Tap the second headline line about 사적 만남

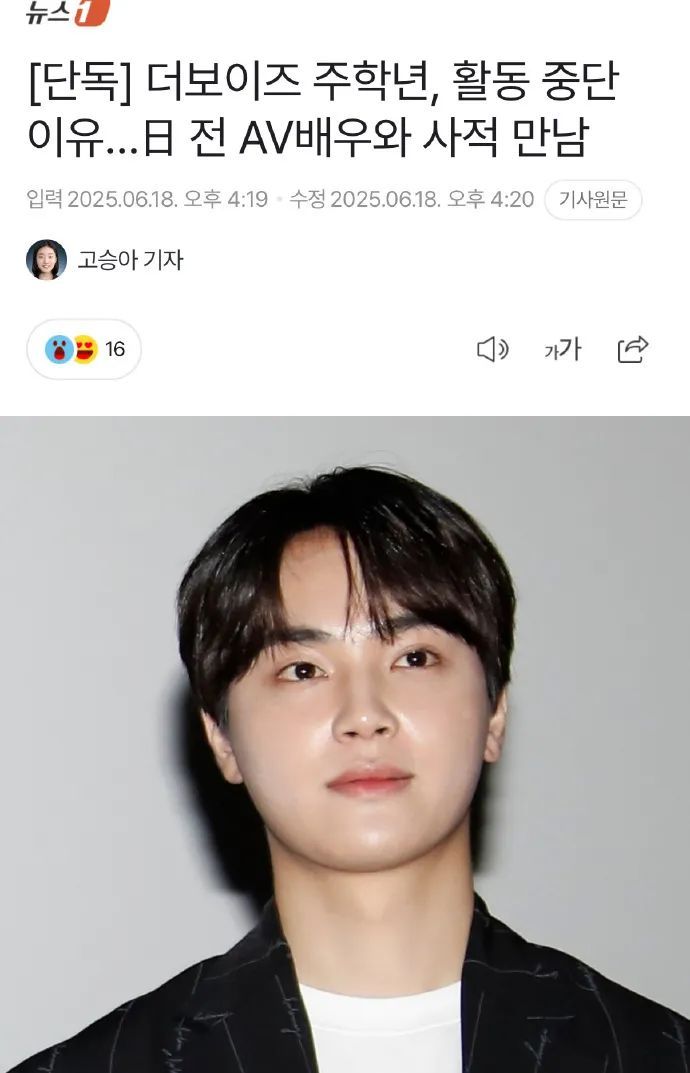[x=308, y=137]
